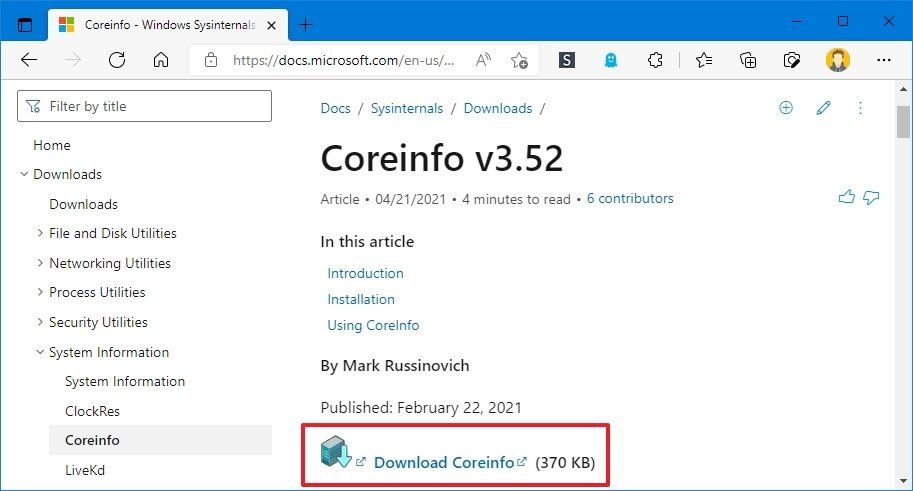The image size is (913, 491).
Task: Click the page scrollbar thumb
Action: coord(903,121)
